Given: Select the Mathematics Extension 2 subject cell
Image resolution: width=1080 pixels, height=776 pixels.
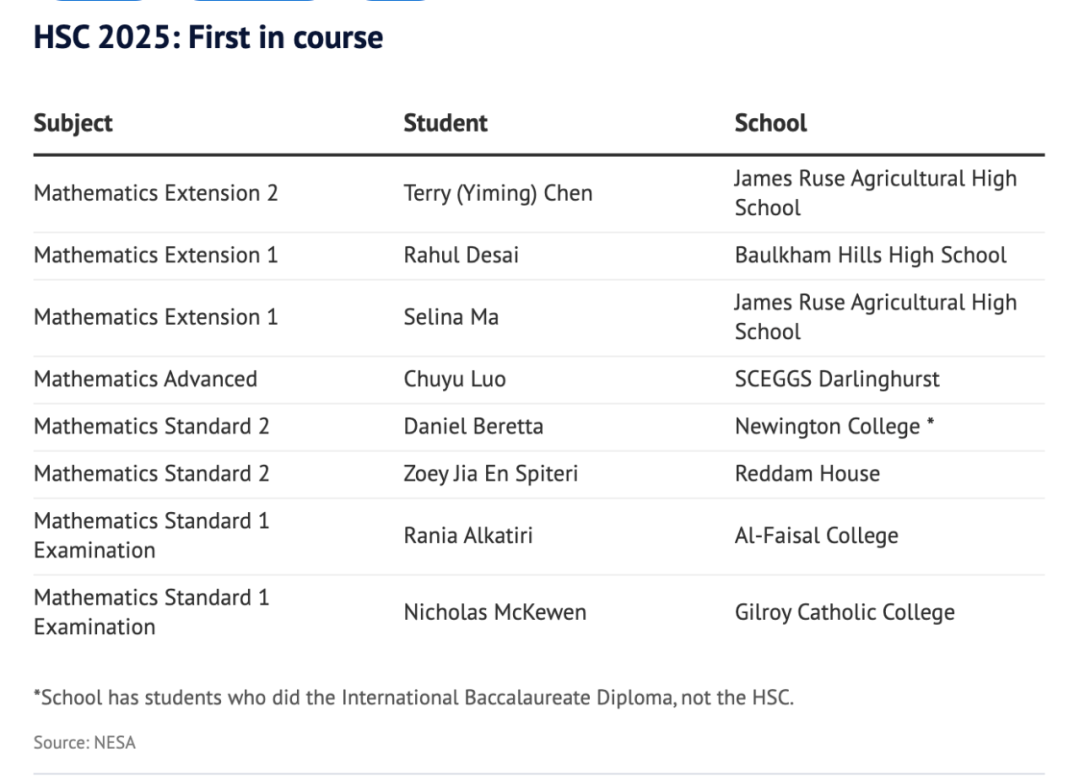Looking at the screenshot, I should pyautogui.click(x=155, y=193).
